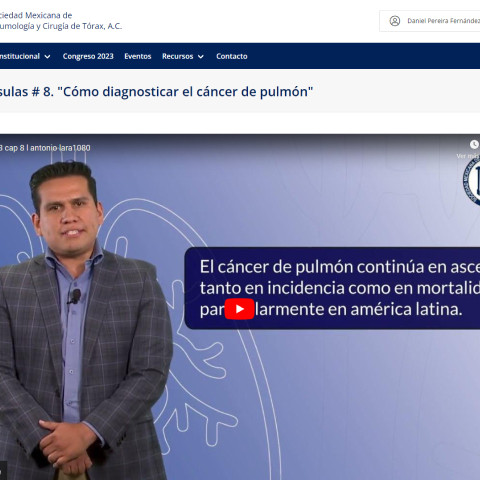Open the Congreso 2023 menu item

click(x=88, y=56)
